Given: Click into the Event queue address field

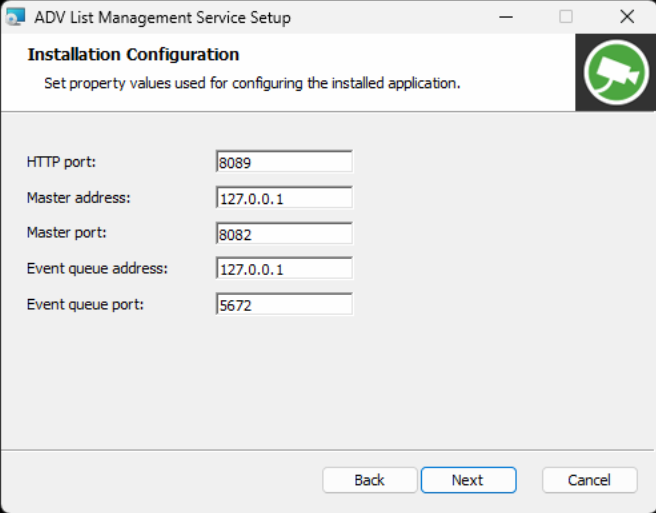Looking at the screenshot, I should [284, 269].
